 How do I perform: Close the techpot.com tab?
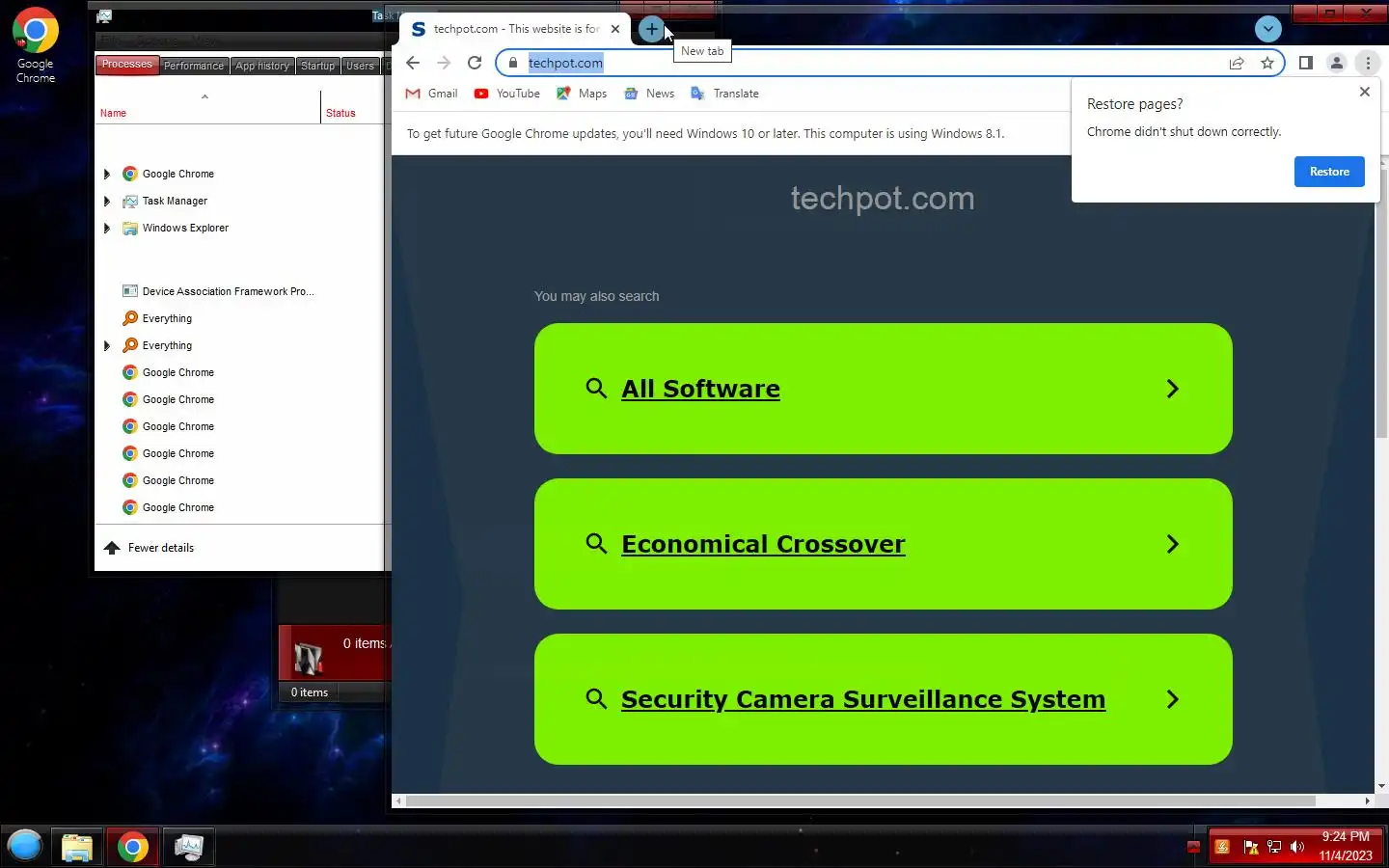615,29
